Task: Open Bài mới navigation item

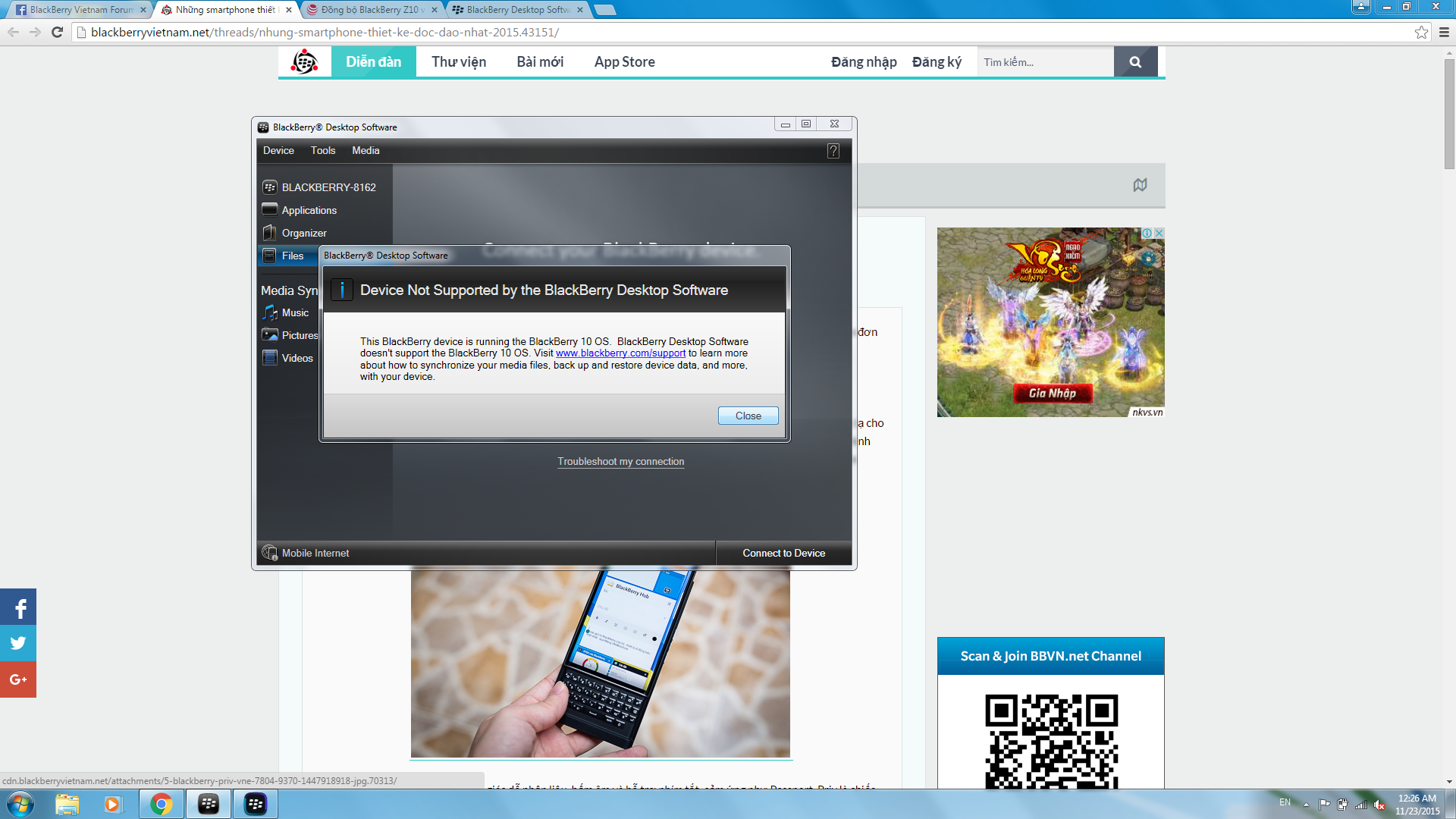Action: (540, 61)
